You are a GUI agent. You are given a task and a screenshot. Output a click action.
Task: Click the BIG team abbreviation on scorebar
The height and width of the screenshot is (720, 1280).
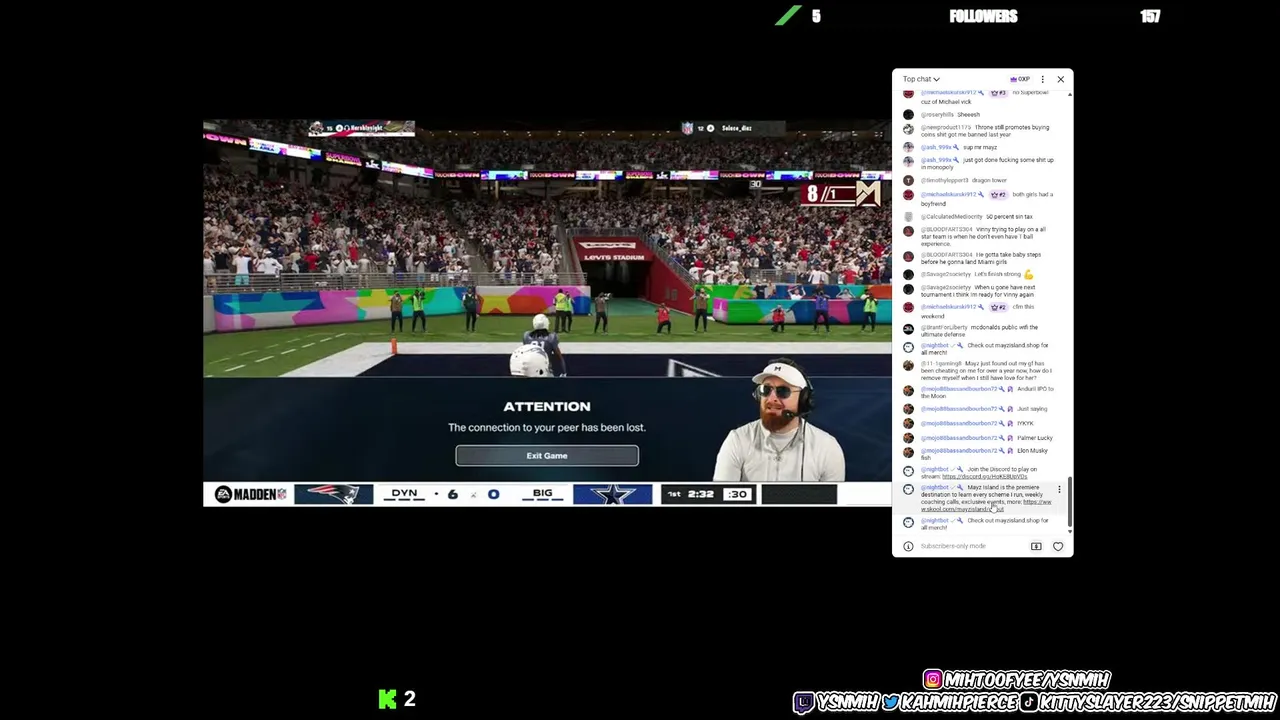tap(542, 493)
